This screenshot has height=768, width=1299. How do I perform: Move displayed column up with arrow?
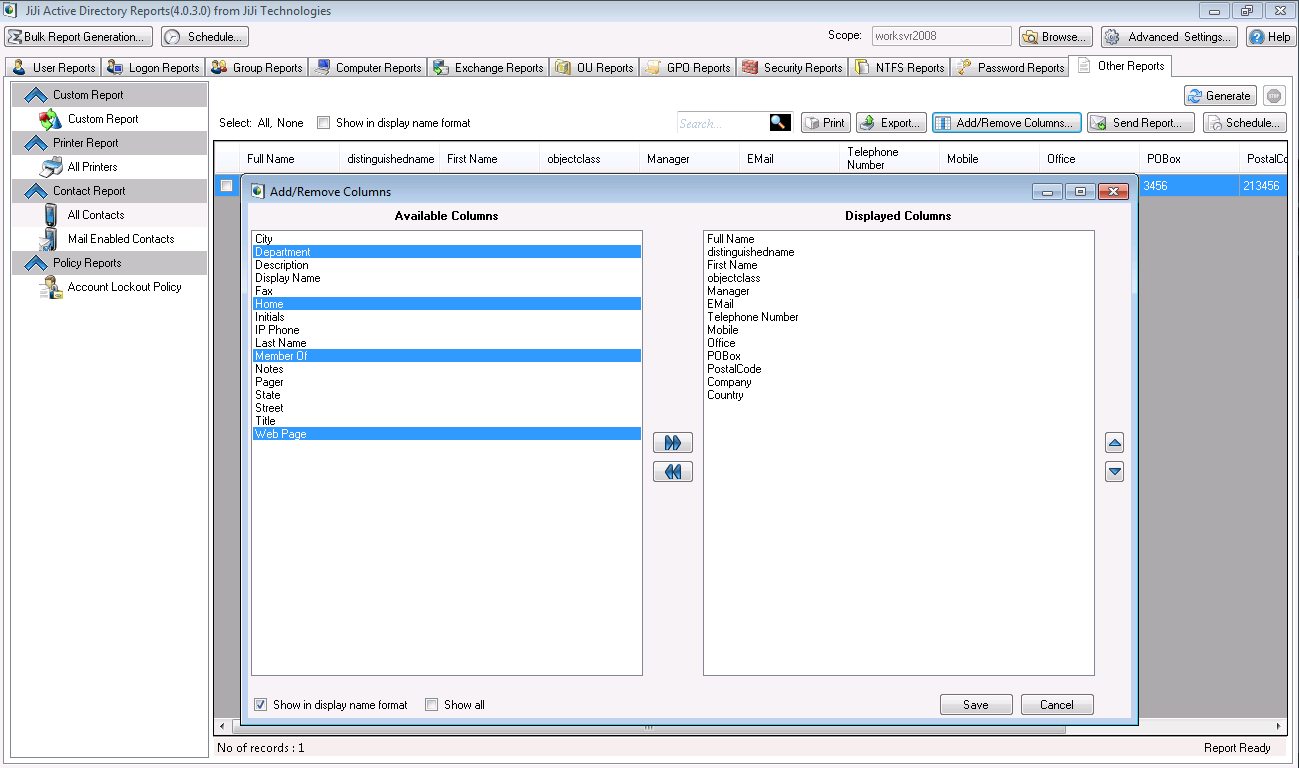point(1115,443)
